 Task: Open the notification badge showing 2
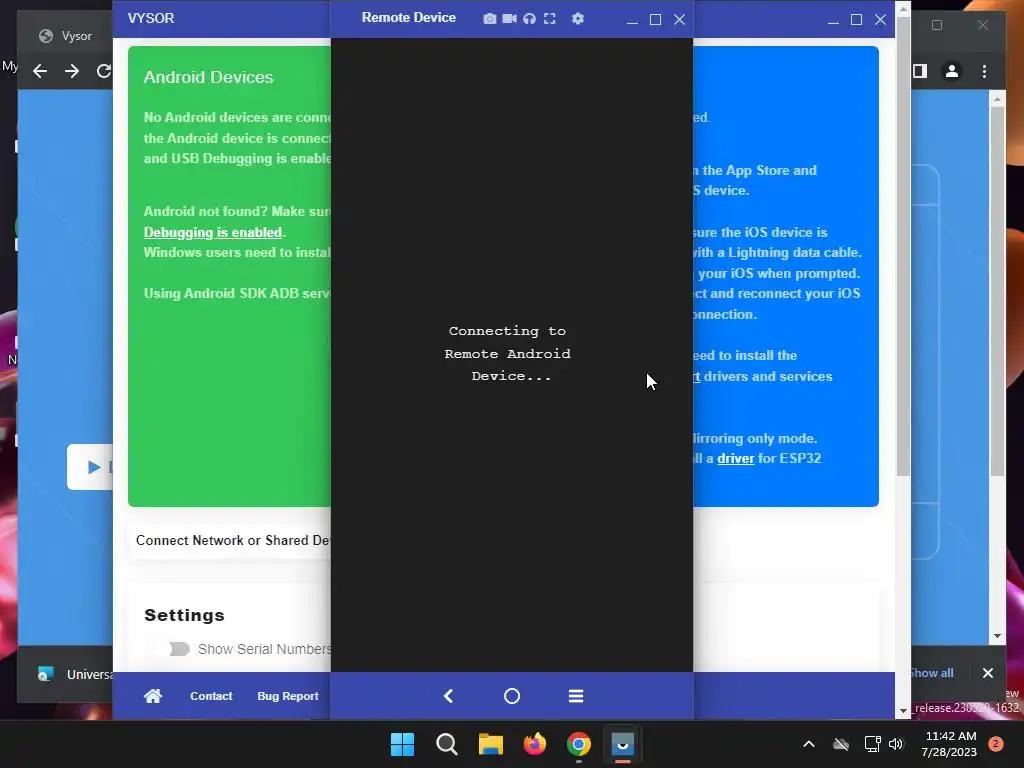tap(996, 744)
